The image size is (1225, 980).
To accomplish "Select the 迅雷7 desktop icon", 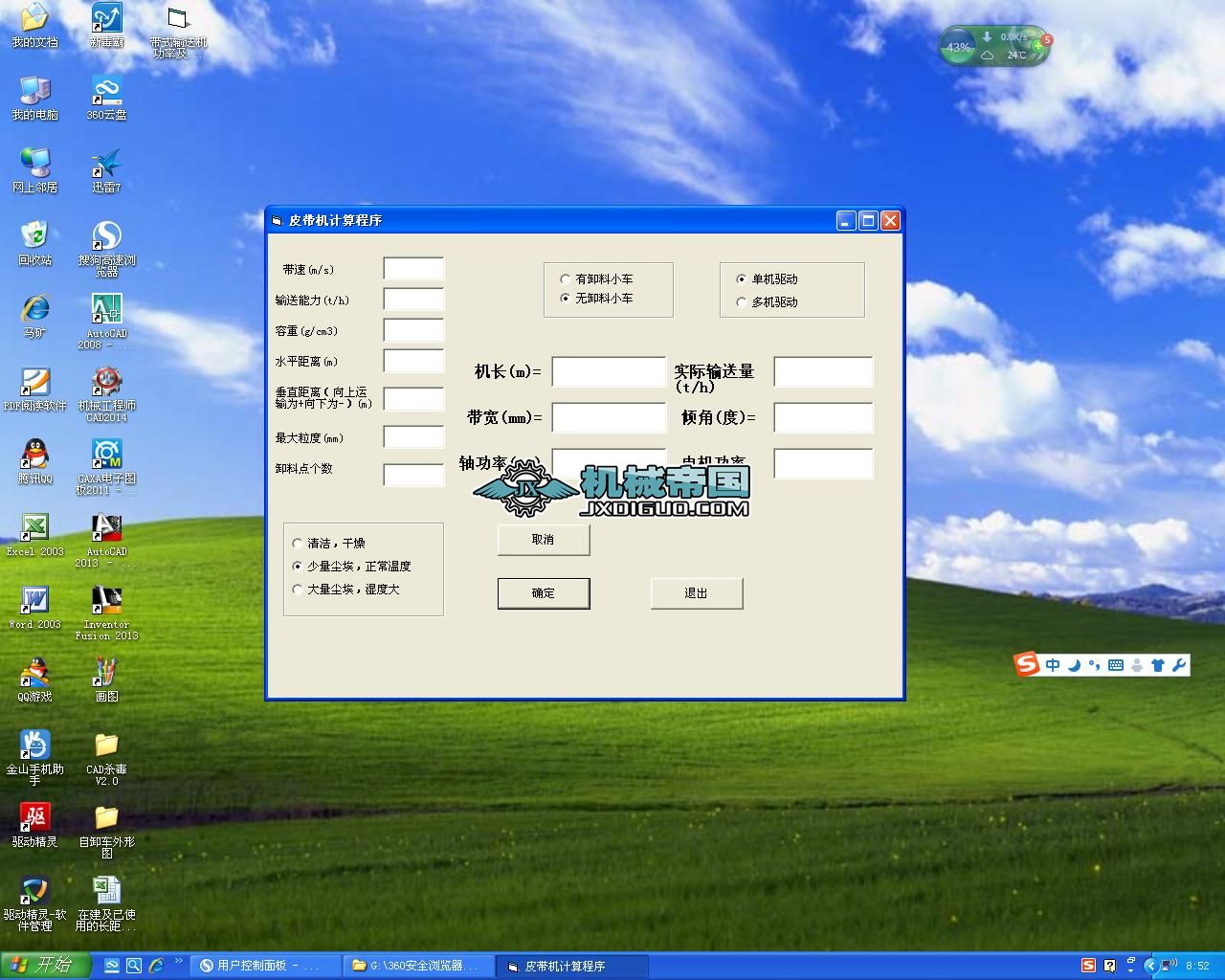I will click(107, 171).
